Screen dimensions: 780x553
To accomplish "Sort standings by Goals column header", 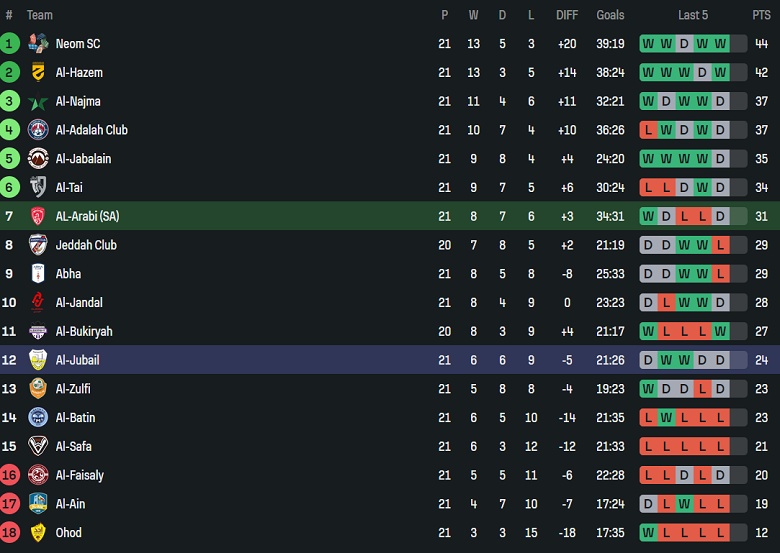I will pyautogui.click(x=610, y=15).
